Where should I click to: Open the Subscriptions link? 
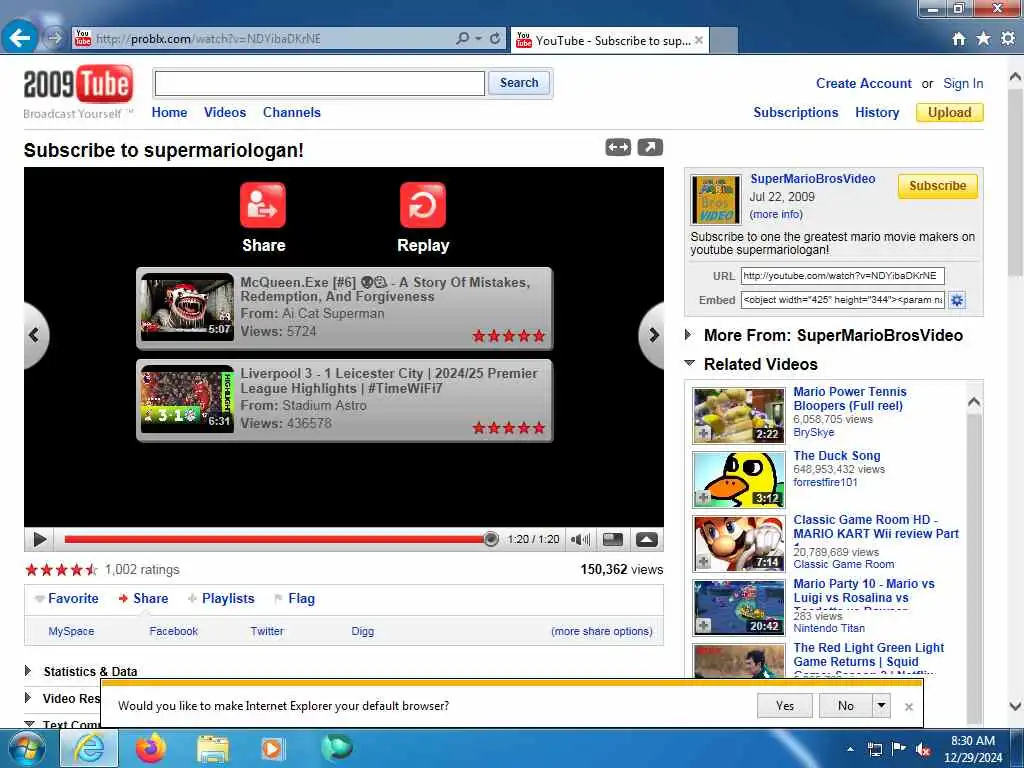795,112
